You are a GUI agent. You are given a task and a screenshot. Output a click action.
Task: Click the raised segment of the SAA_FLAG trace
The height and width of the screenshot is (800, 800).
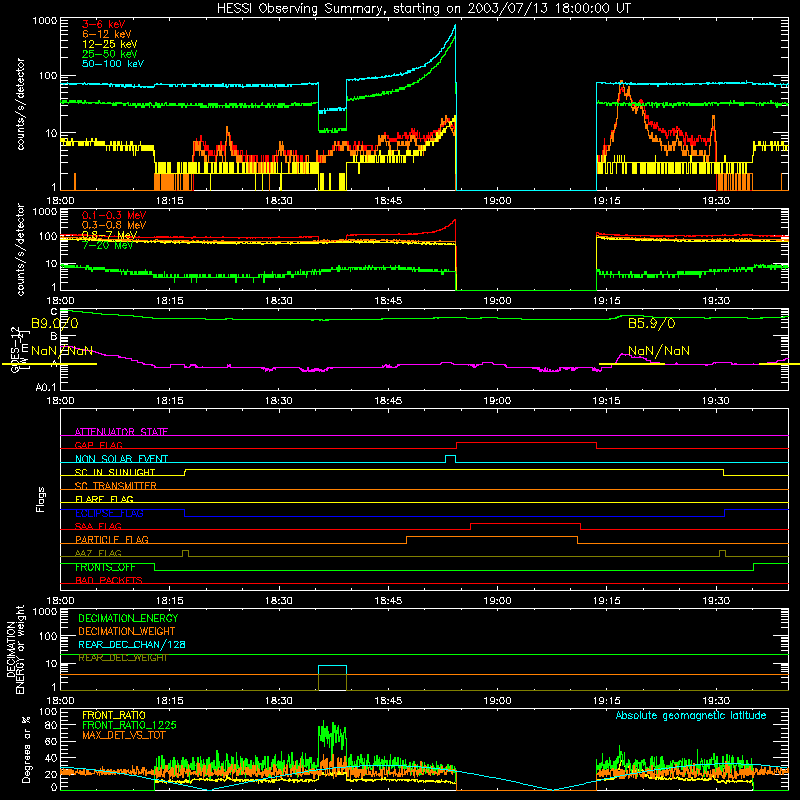(526, 523)
